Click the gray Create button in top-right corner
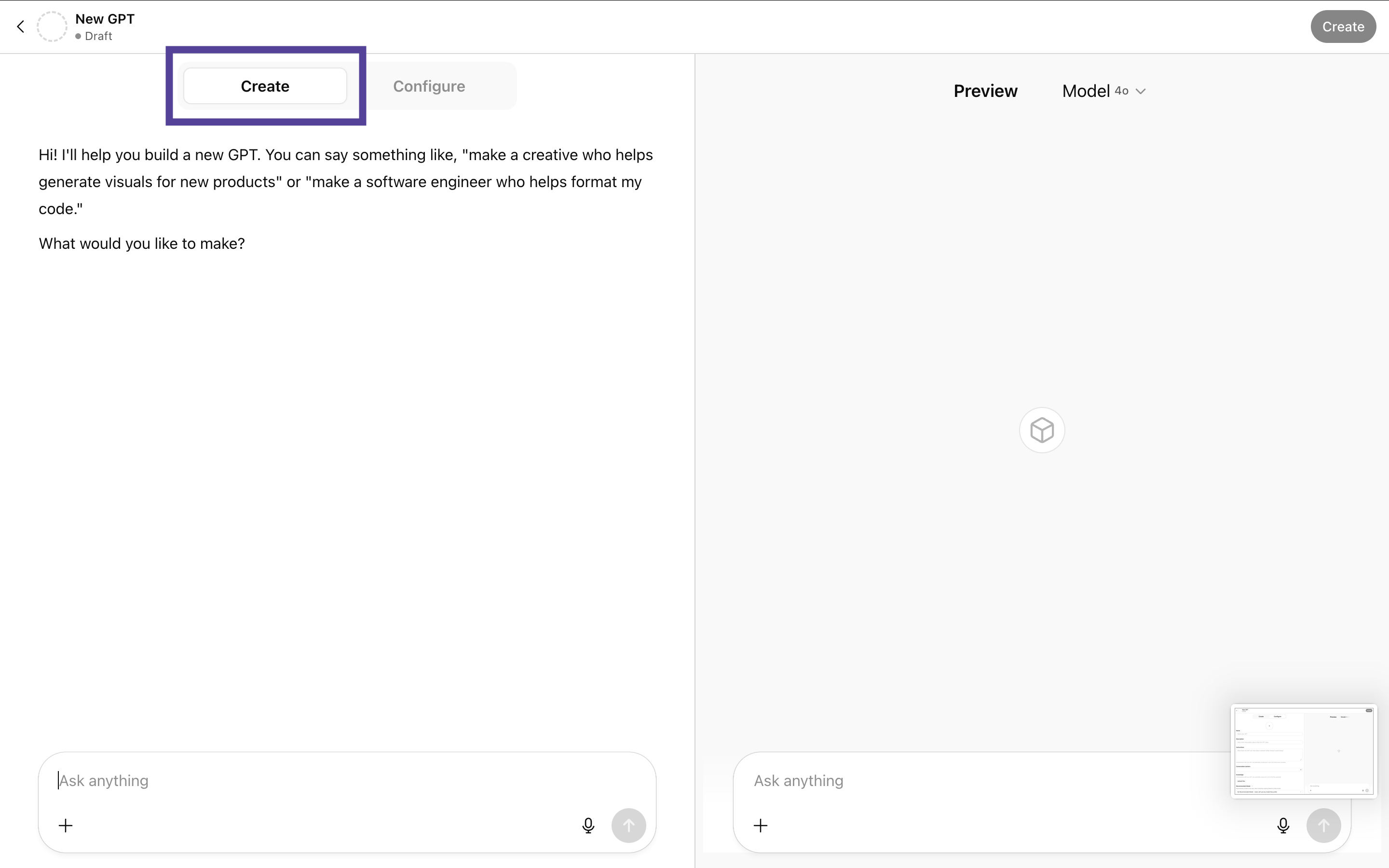 point(1343,27)
